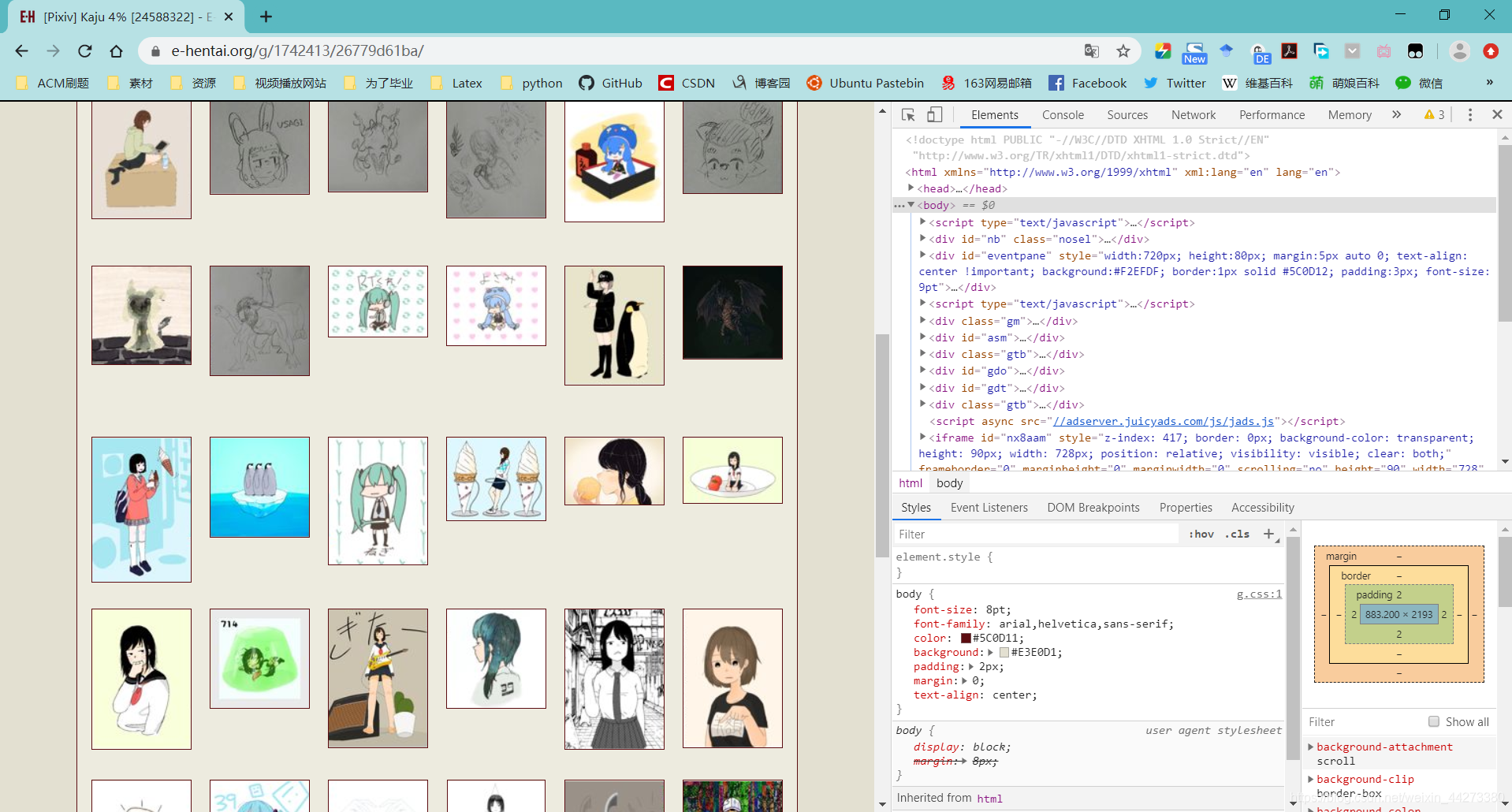Open the DOM Breakpoints pane

[1093, 508]
